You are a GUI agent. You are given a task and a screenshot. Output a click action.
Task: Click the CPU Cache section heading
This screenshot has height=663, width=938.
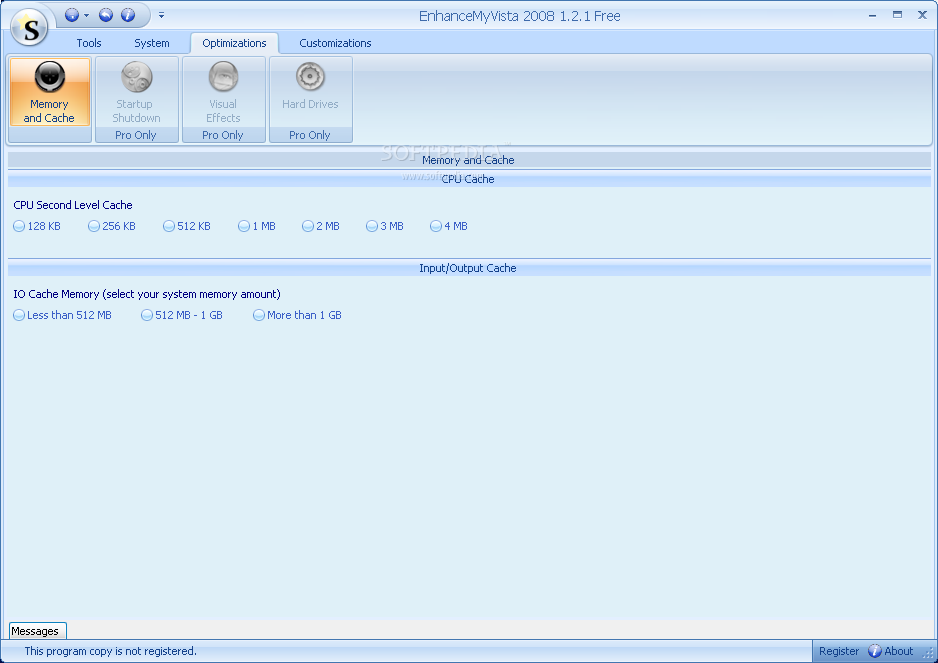pos(468,179)
